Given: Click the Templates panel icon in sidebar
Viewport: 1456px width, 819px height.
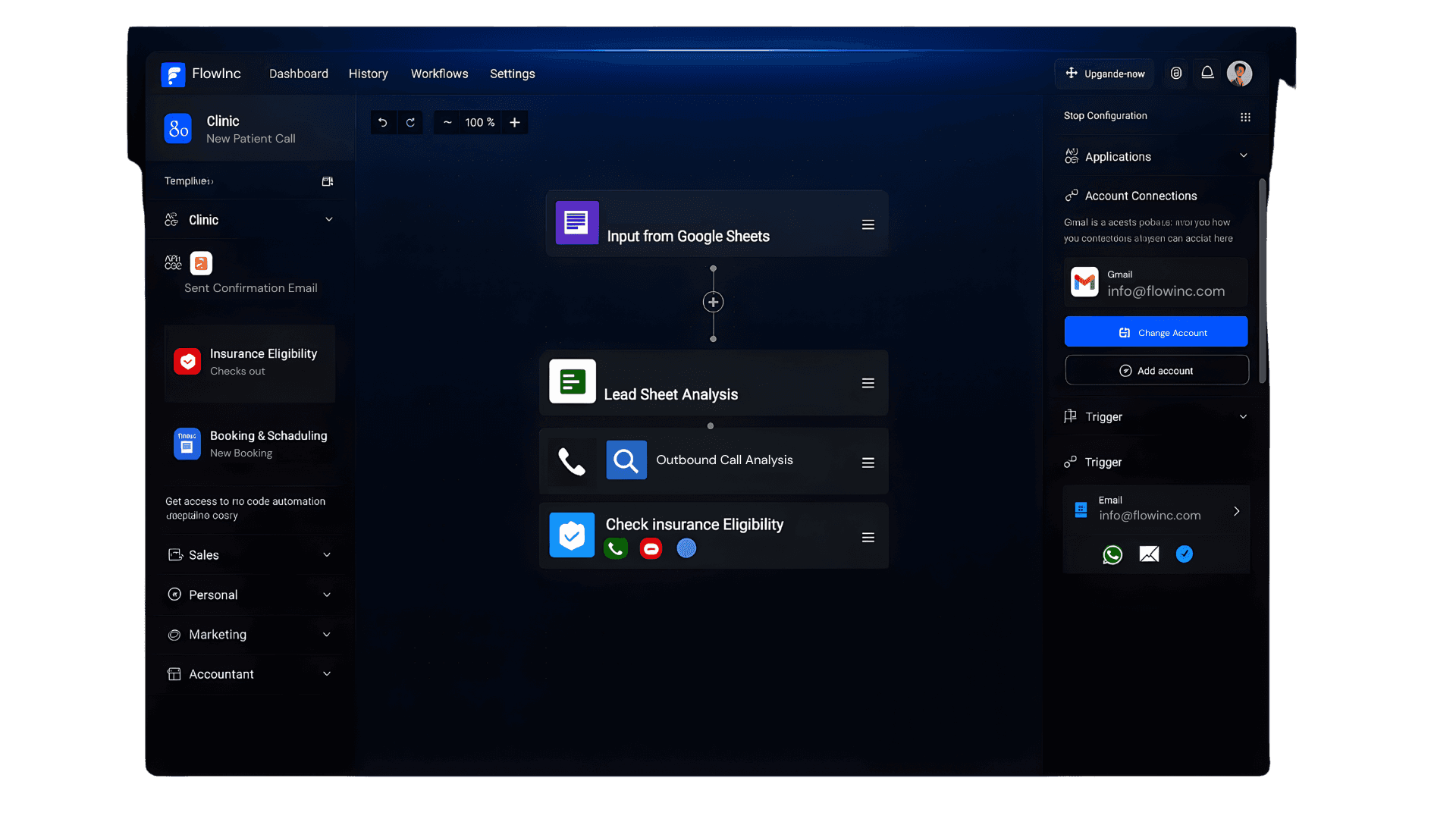Looking at the screenshot, I should pyautogui.click(x=328, y=182).
